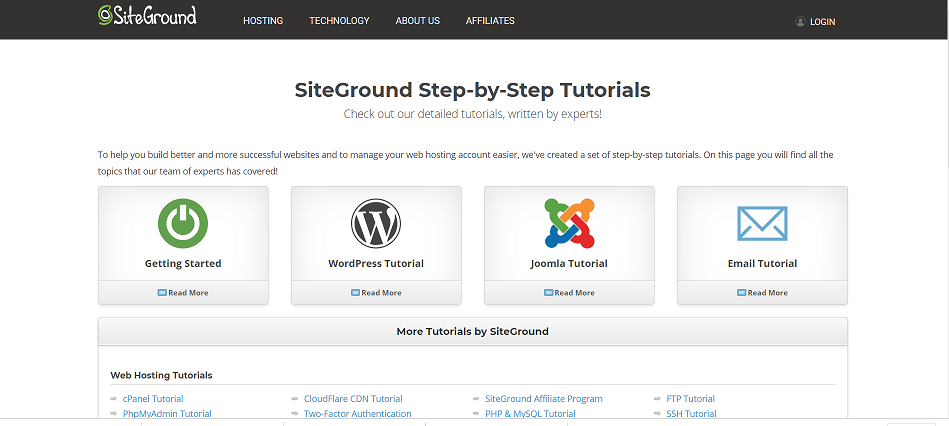Click Read More under Email Tutorial
949x426 pixels.
[x=767, y=293]
